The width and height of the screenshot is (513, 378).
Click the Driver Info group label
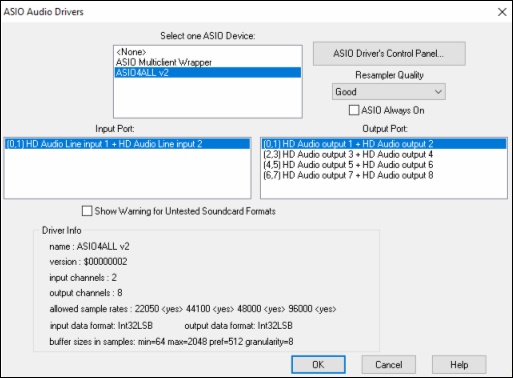point(62,230)
